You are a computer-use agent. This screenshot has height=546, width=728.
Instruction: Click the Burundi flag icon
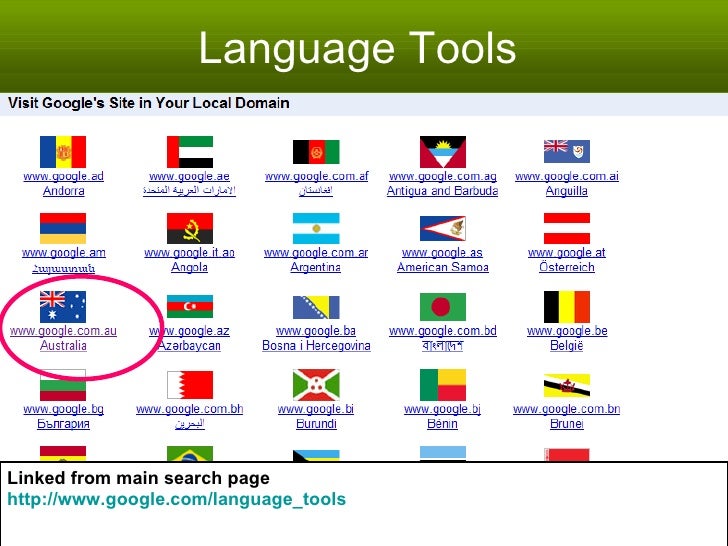(x=316, y=385)
